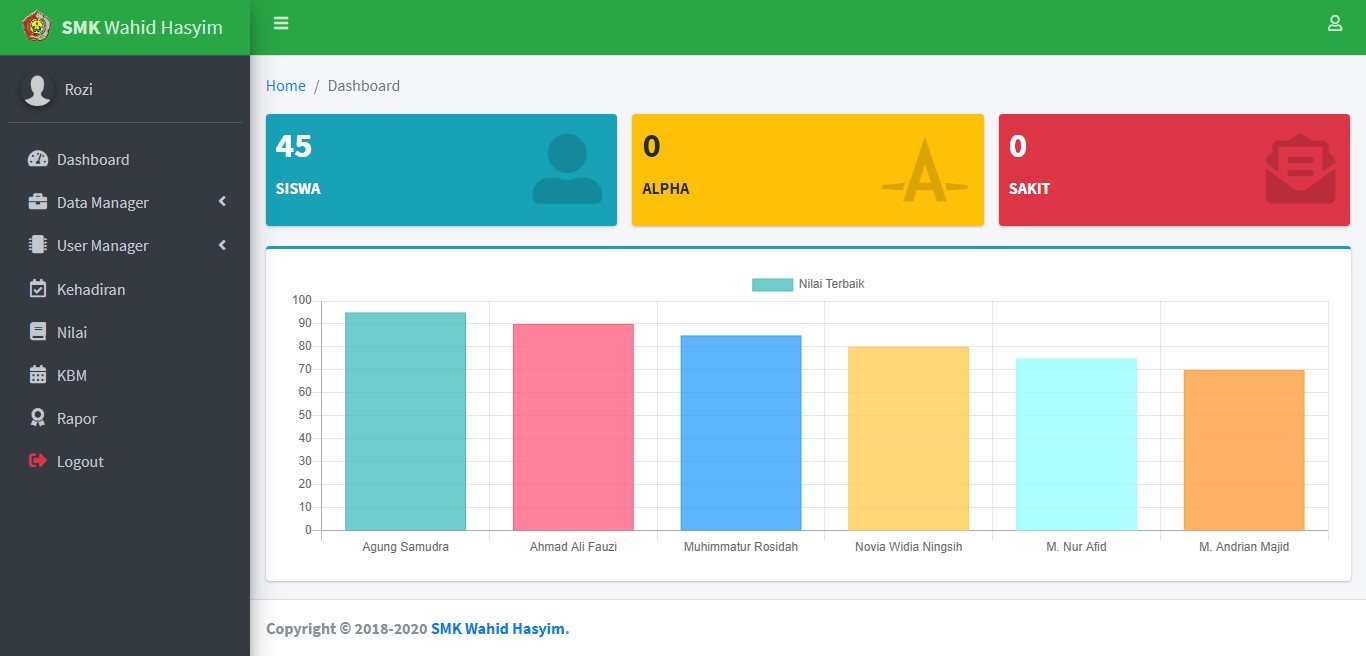This screenshot has height=656, width=1366.
Task: Click the SMK Wahid Hasyim school logo
Action: [36, 26]
